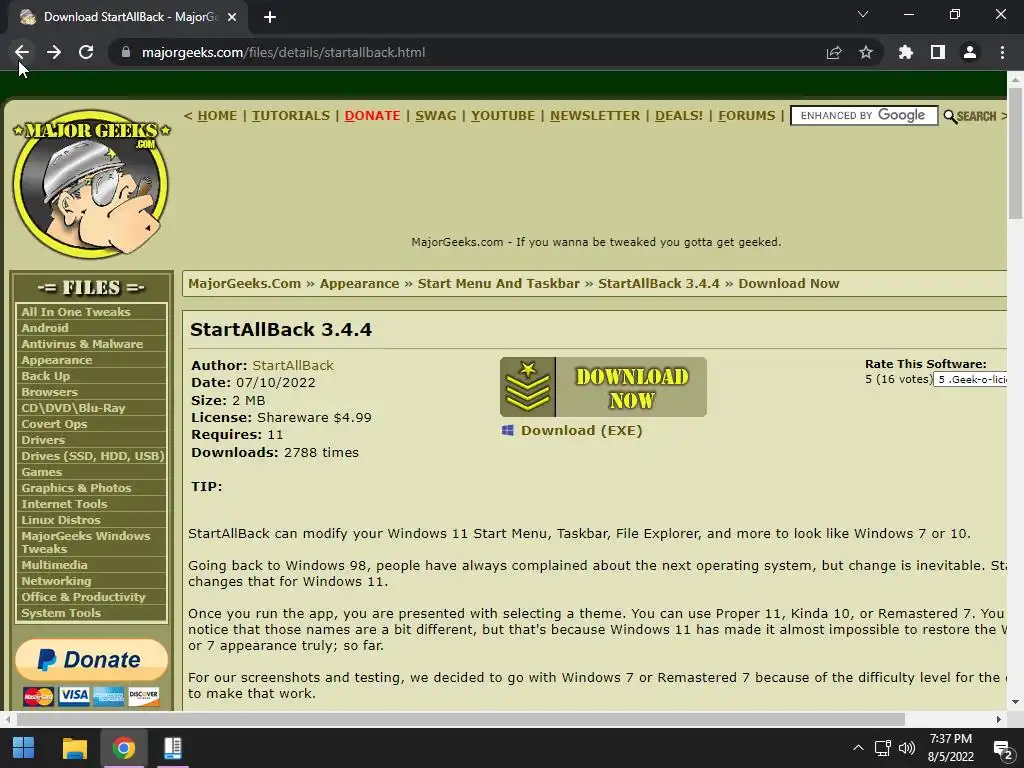This screenshot has height=768, width=1024.
Task: Click the Chrome taskbar icon
Action: coord(123,748)
